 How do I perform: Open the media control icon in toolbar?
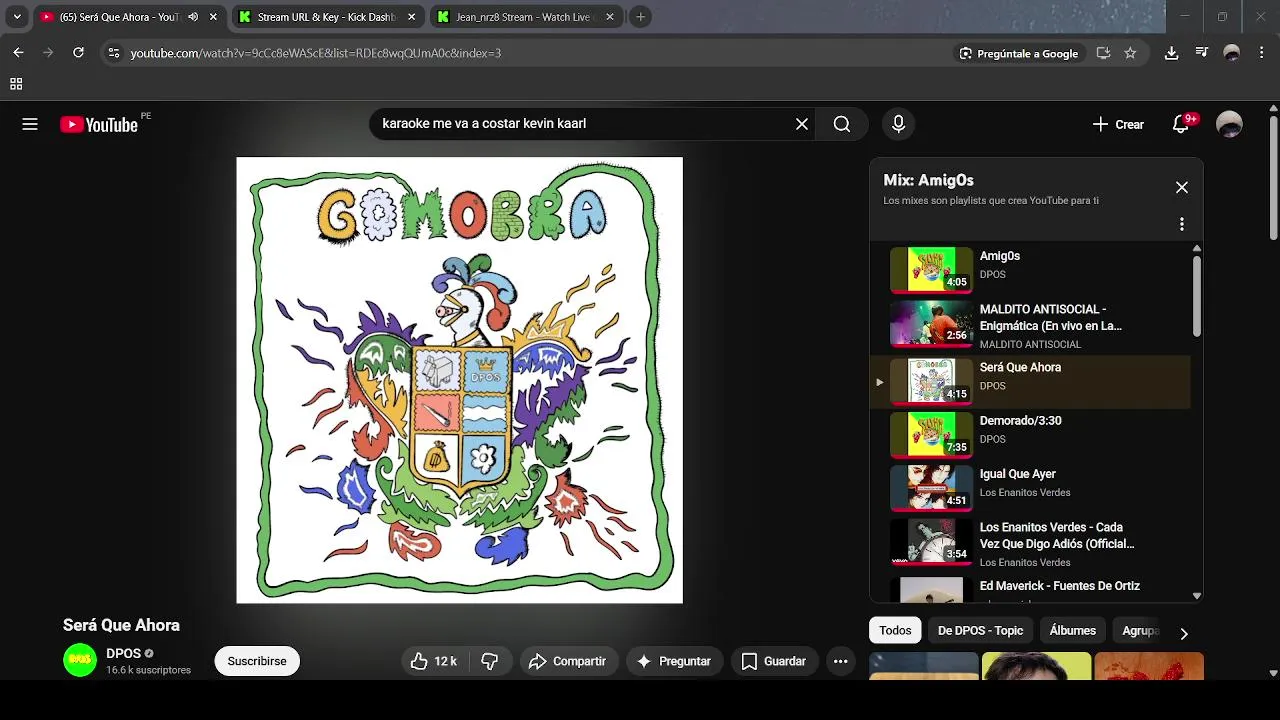click(1201, 53)
